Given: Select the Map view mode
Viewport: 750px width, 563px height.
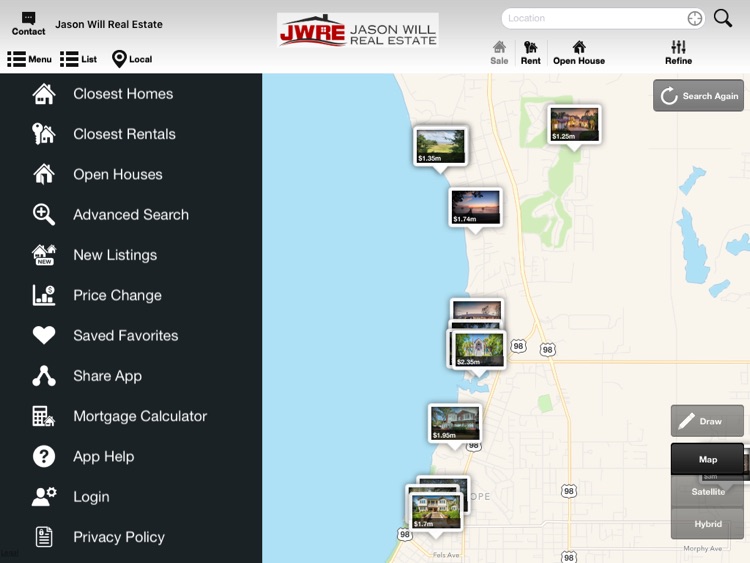Looking at the screenshot, I should (707, 459).
